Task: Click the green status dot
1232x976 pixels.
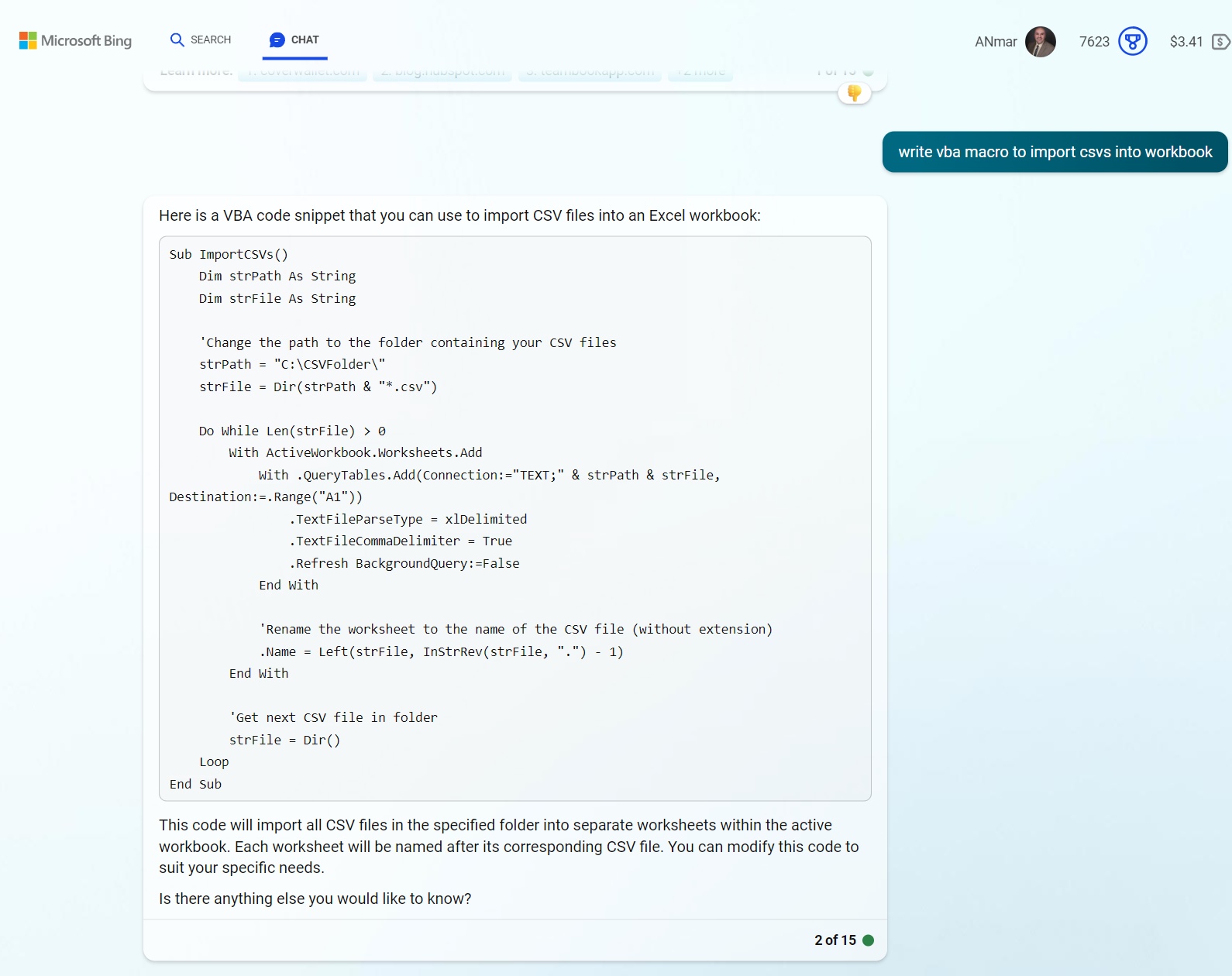Action: tap(869, 940)
